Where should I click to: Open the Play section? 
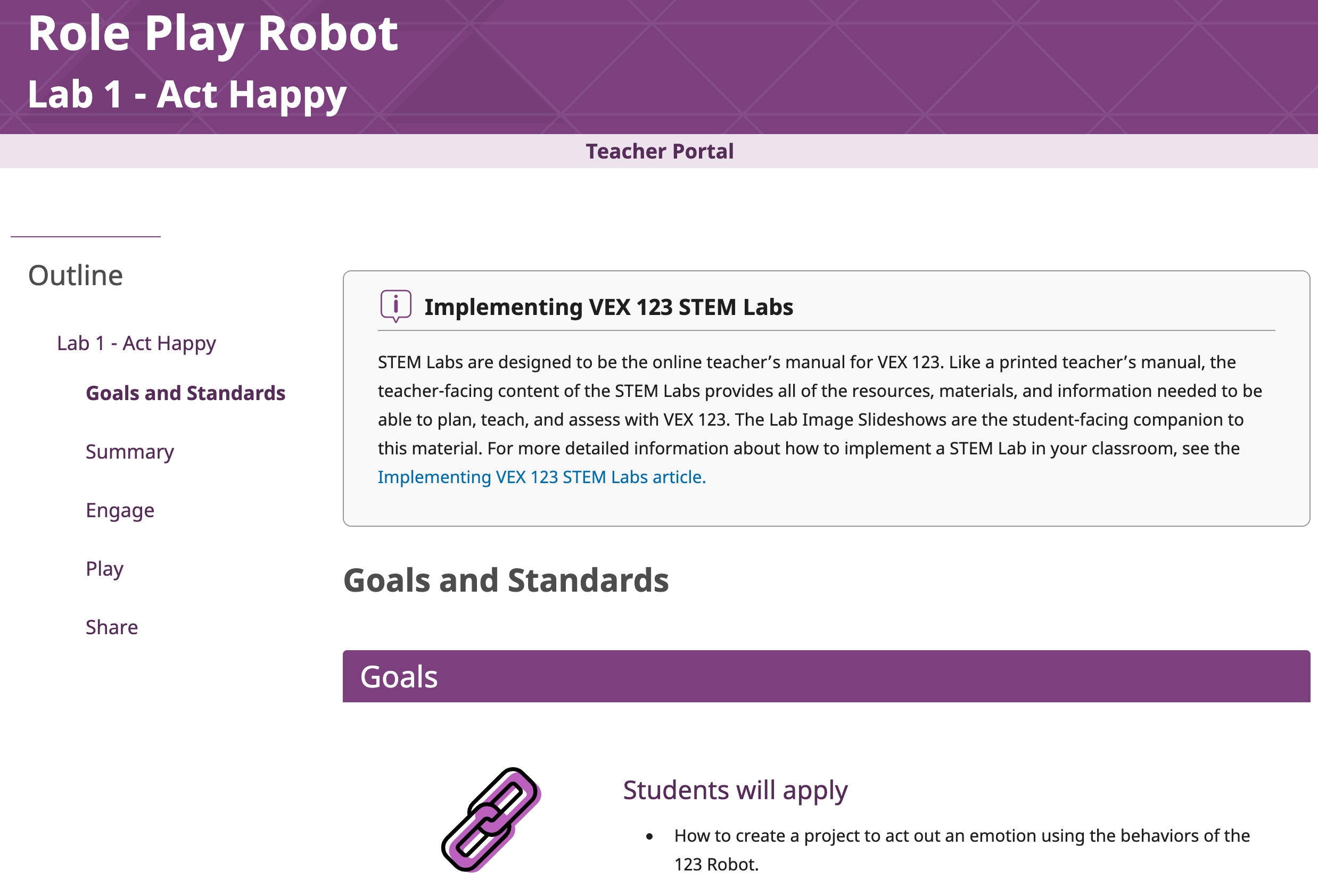coord(104,568)
